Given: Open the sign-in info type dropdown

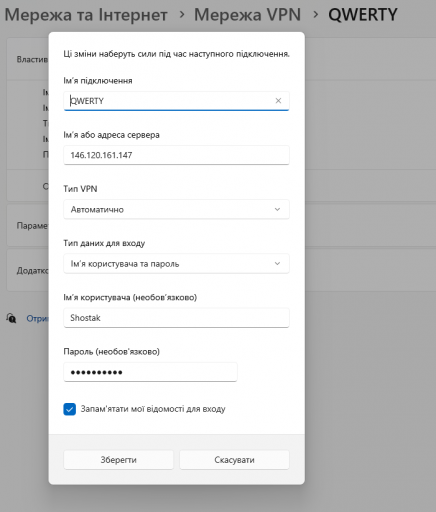Looking at the screenshot, I should click(x=176, y=264).
